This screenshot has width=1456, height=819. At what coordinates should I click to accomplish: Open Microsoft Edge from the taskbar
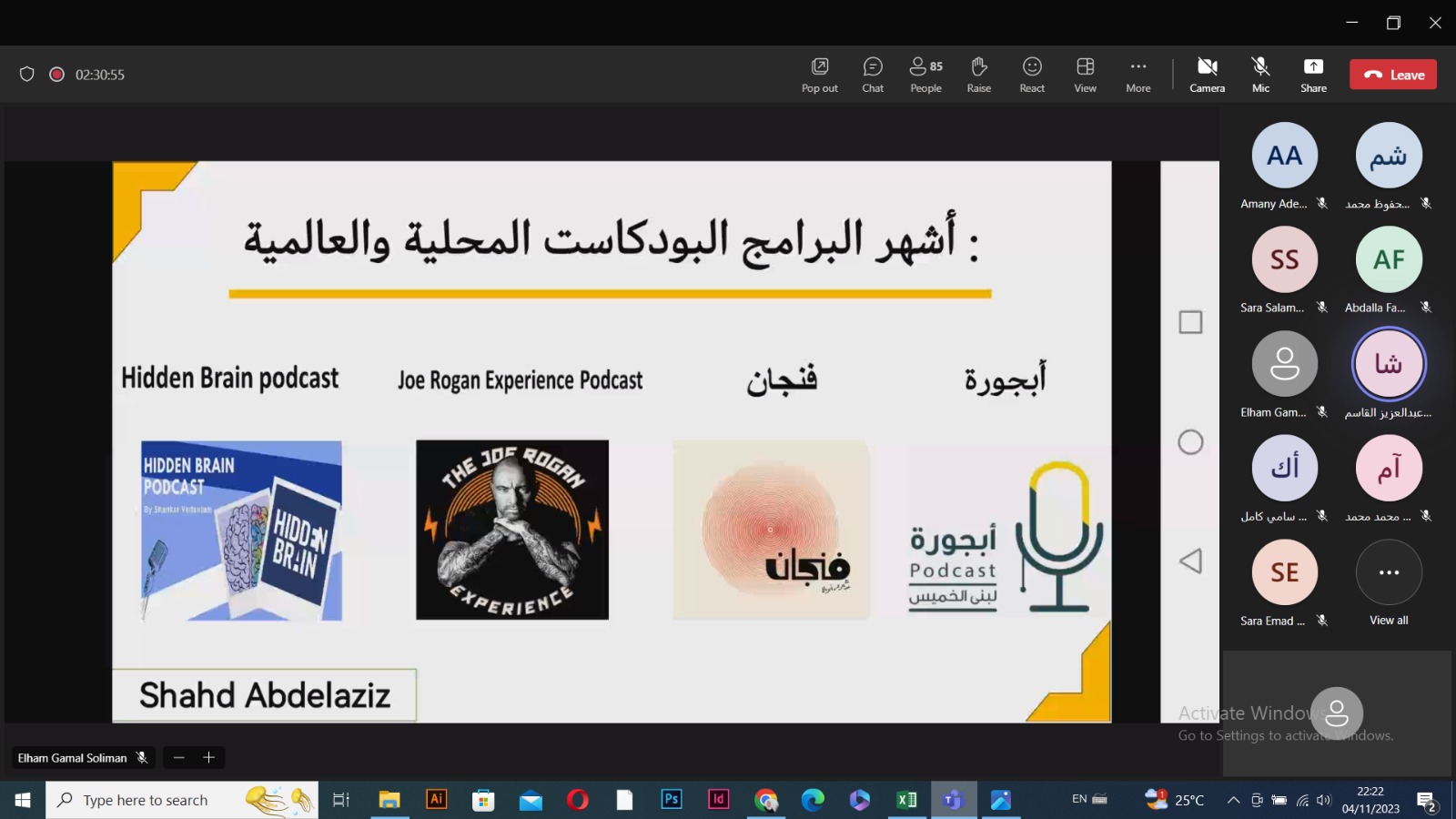pos(813,800)
